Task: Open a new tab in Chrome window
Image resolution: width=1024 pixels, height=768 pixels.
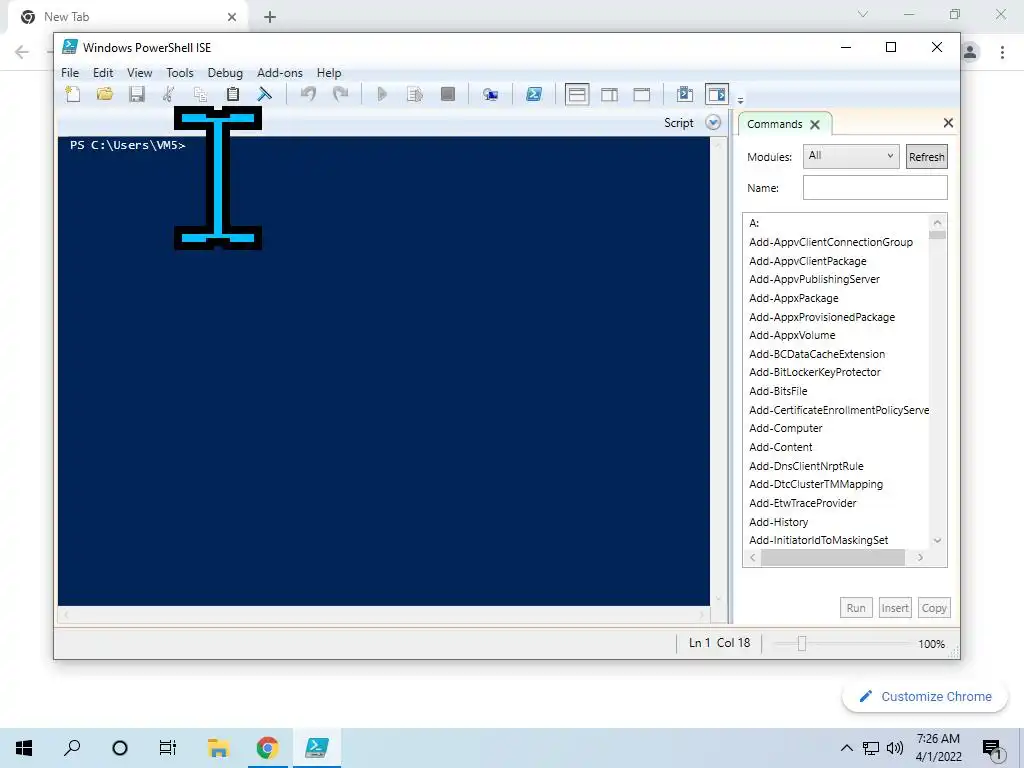Action: pos(270,17)
